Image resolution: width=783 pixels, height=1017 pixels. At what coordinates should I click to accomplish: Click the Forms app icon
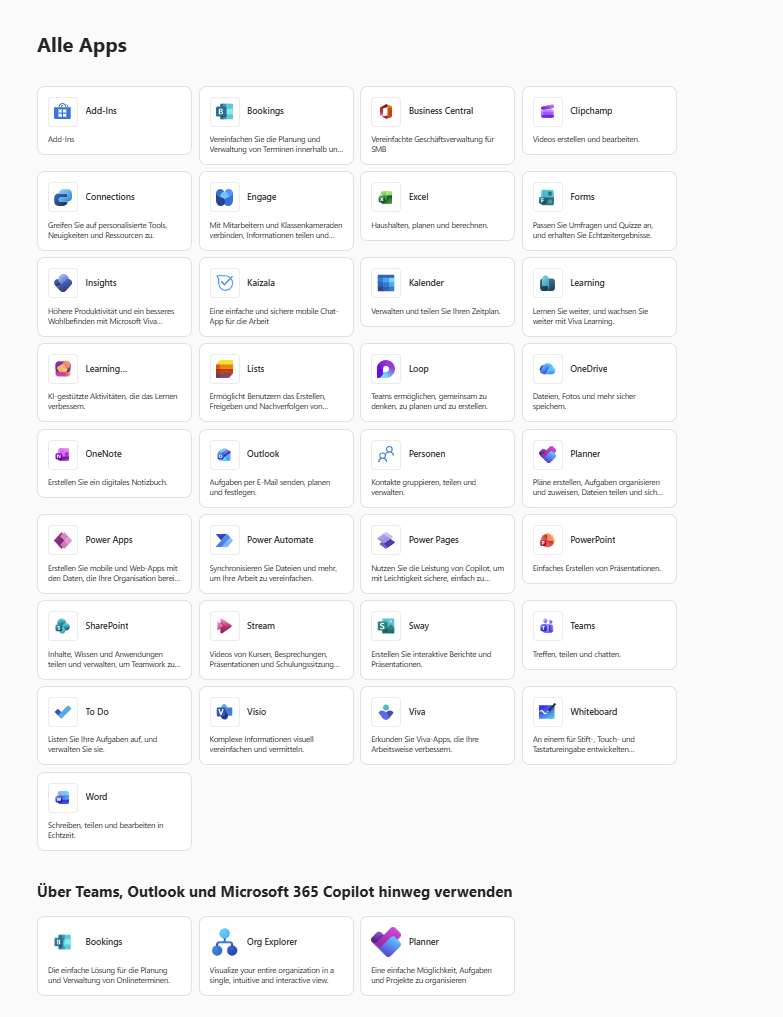coord(548,197)
